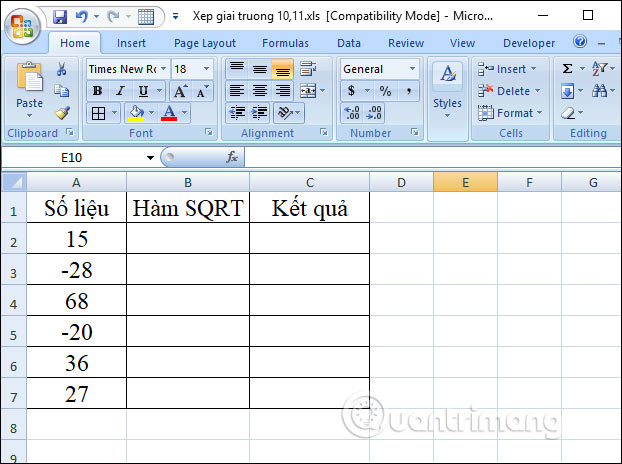Viewport: 622px width, 464px height.
Task: Open font color palette arrow
Action: point(184,113)
